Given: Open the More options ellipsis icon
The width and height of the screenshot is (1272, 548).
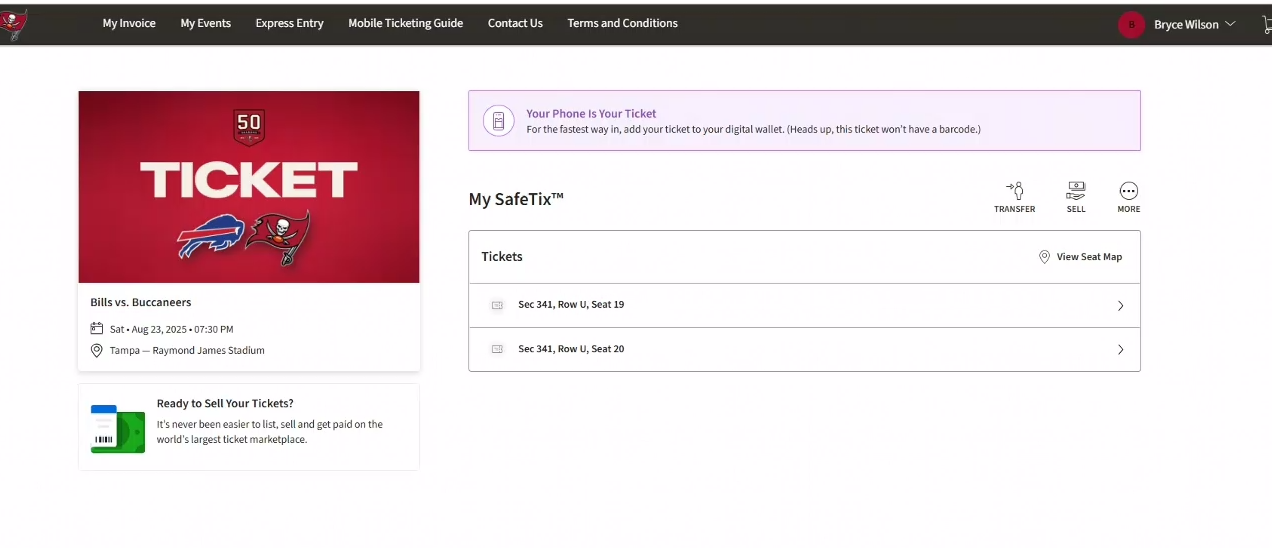Looking at the screenshot, I should pos(1129,190).
